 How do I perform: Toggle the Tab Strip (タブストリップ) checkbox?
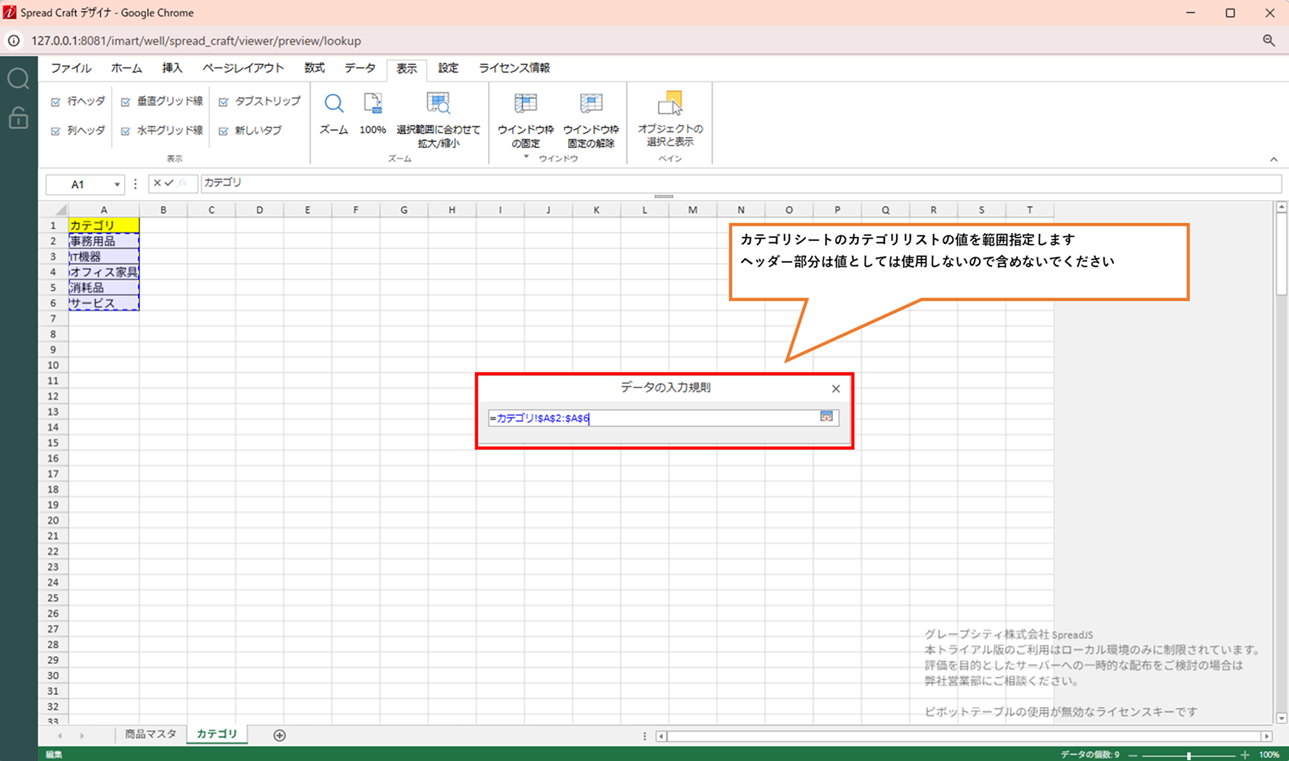(x=223, y=102)
